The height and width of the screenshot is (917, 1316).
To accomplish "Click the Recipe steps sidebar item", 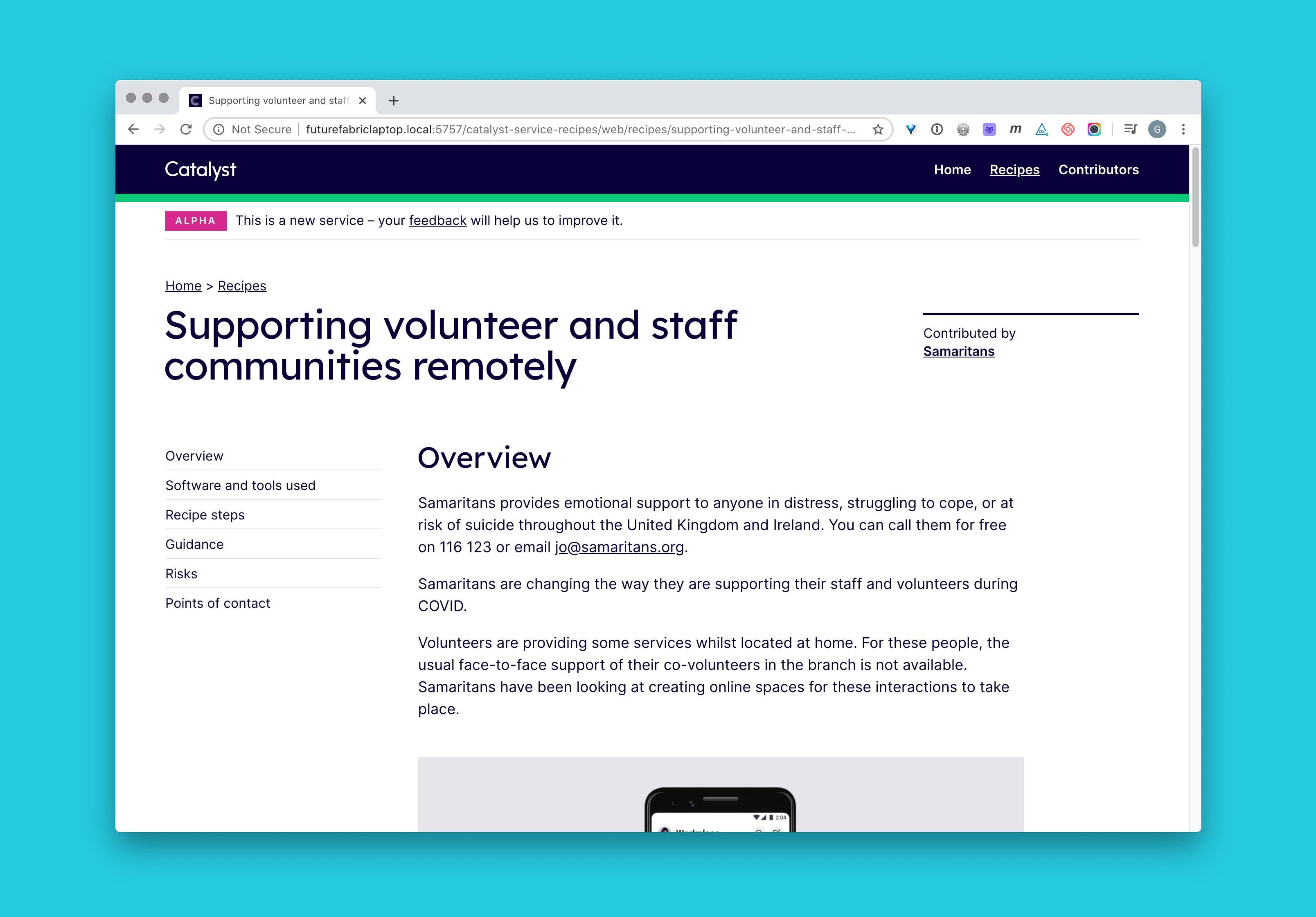I will click(x=204, y=514).
